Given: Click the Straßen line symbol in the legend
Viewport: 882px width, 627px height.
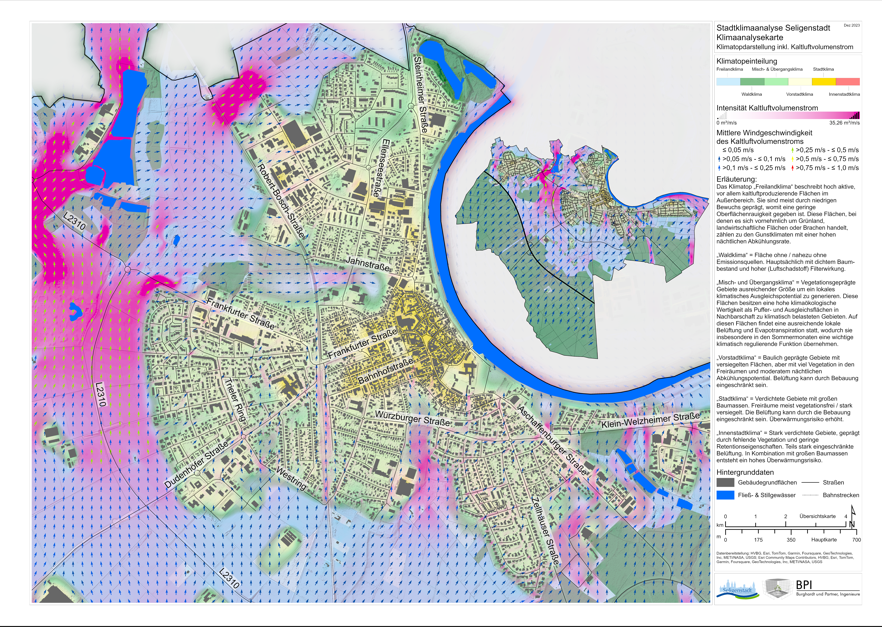Looking at the screenshot, I should [x=810, y=483].
